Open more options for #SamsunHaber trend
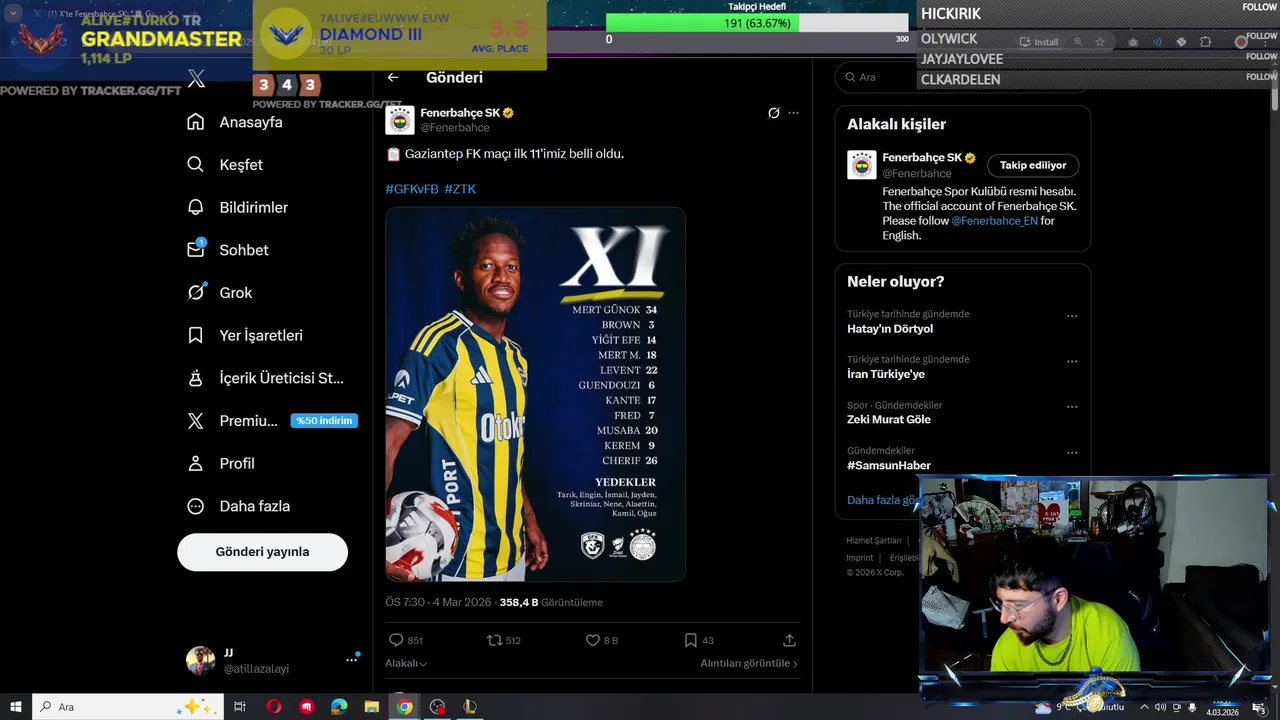This screenshot has height=720, width=1280. [1072, 453]
